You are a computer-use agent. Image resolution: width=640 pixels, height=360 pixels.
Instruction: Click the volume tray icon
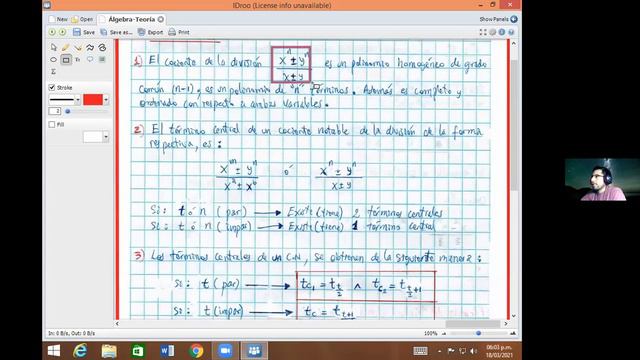[473, 351]
